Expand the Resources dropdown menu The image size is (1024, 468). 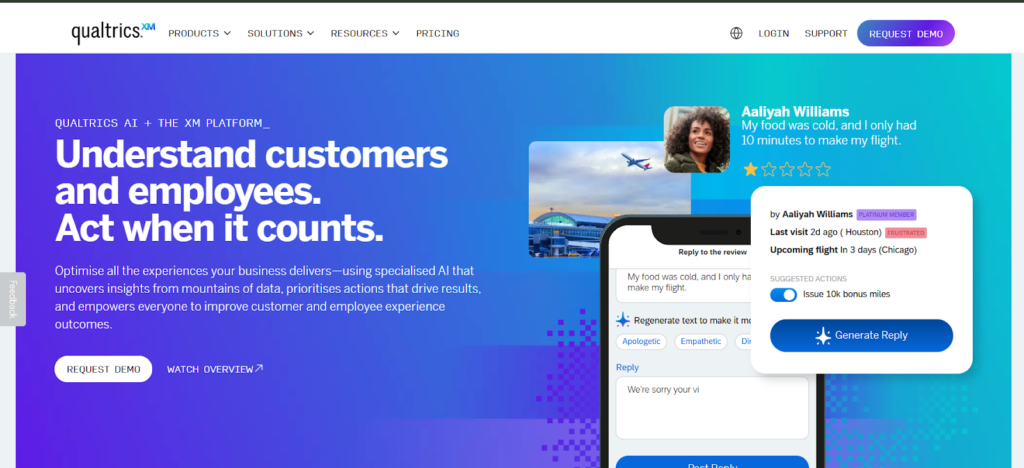point(364,33)
